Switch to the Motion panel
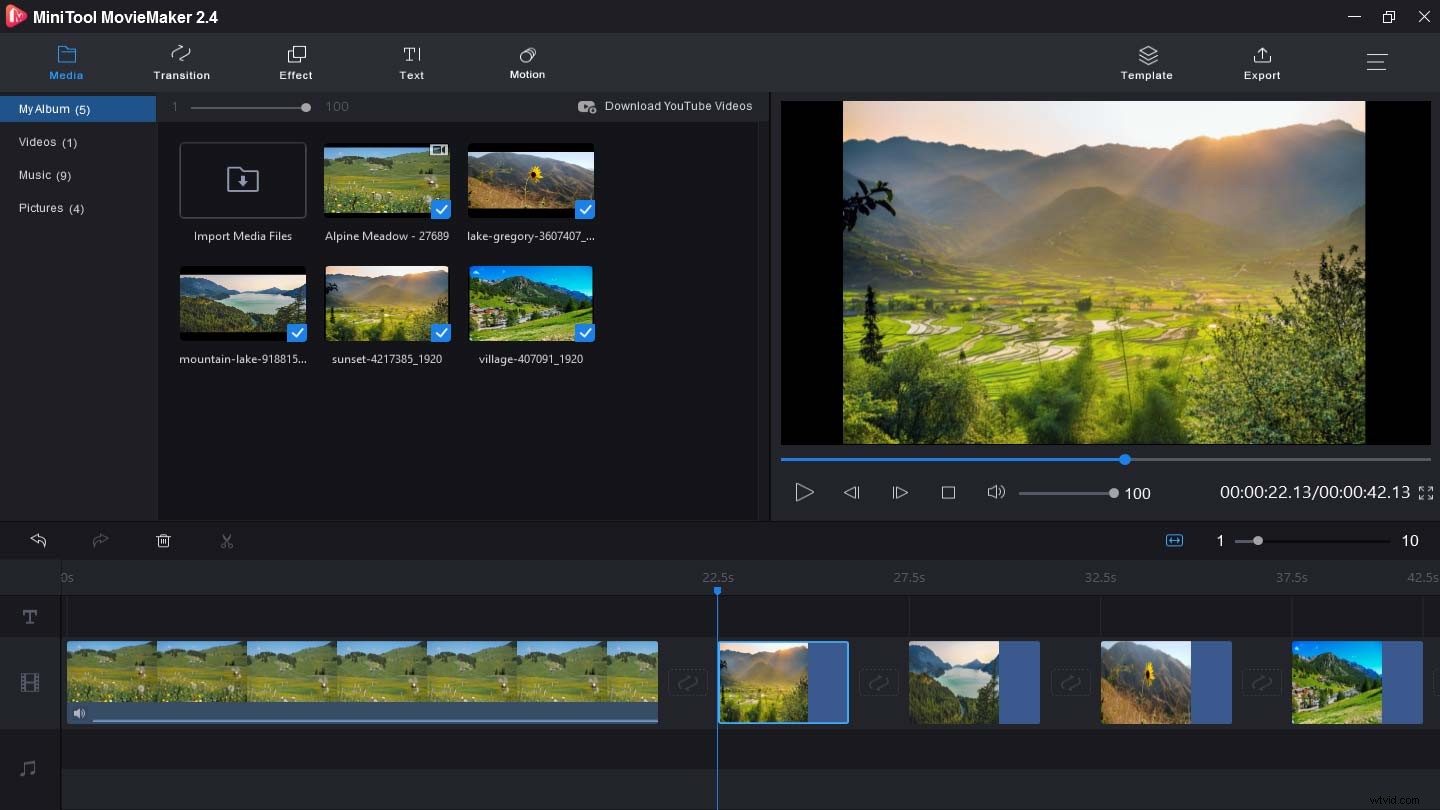 [527, 62]
